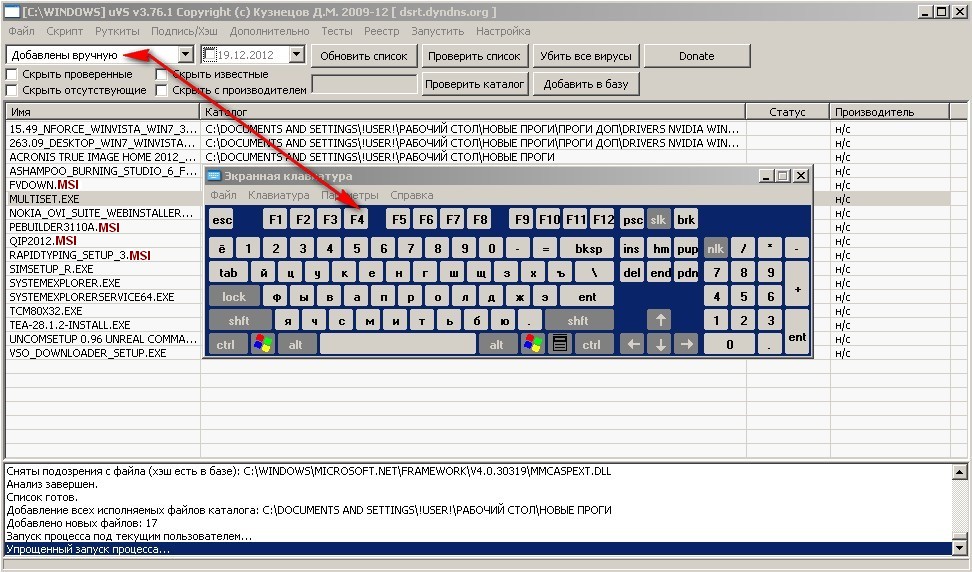Sort list by 'Производитель' column header

point(890,112)
